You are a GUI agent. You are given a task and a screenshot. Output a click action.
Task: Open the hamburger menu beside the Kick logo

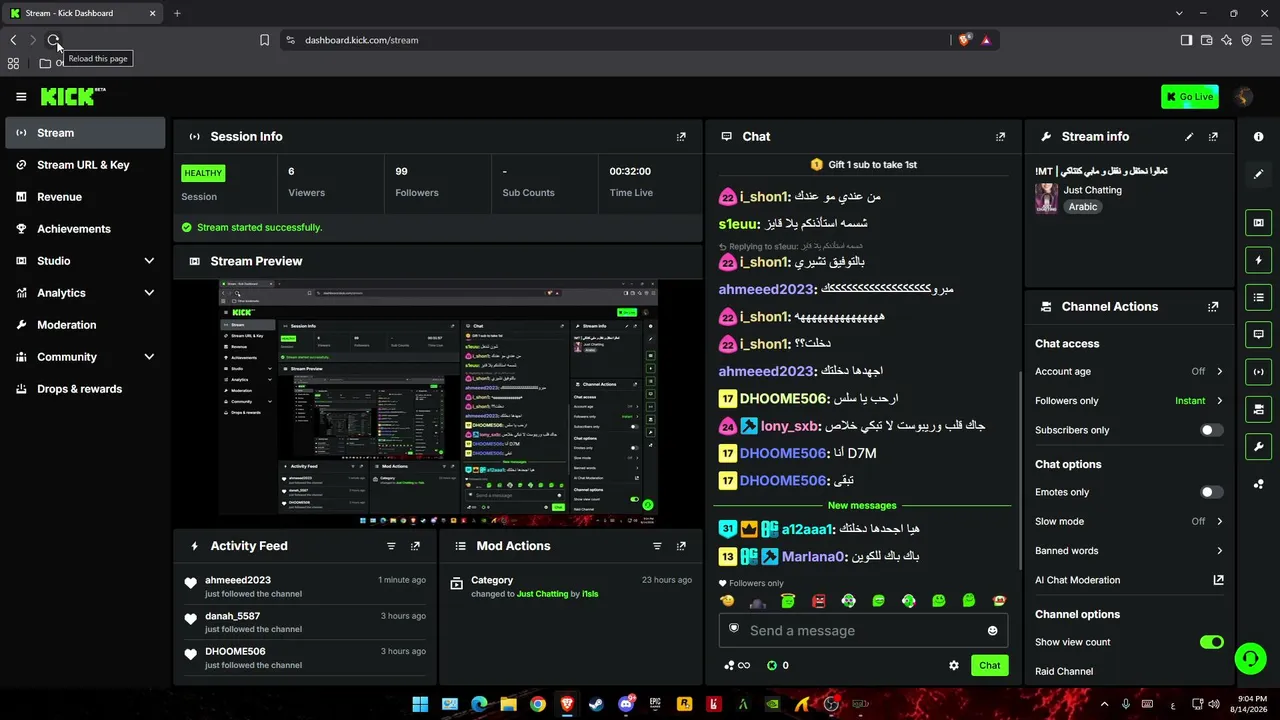click(x=21, y=97)
